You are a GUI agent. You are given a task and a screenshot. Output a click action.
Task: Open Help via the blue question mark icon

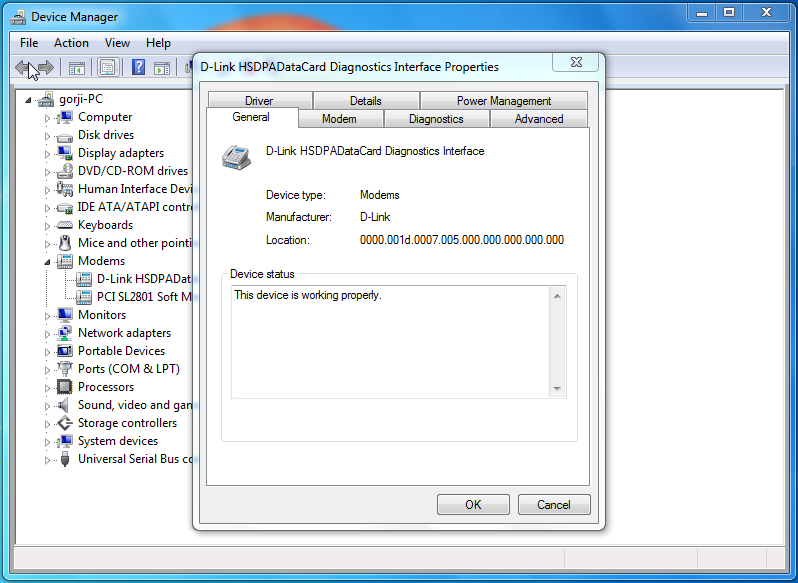pos(138,67)
